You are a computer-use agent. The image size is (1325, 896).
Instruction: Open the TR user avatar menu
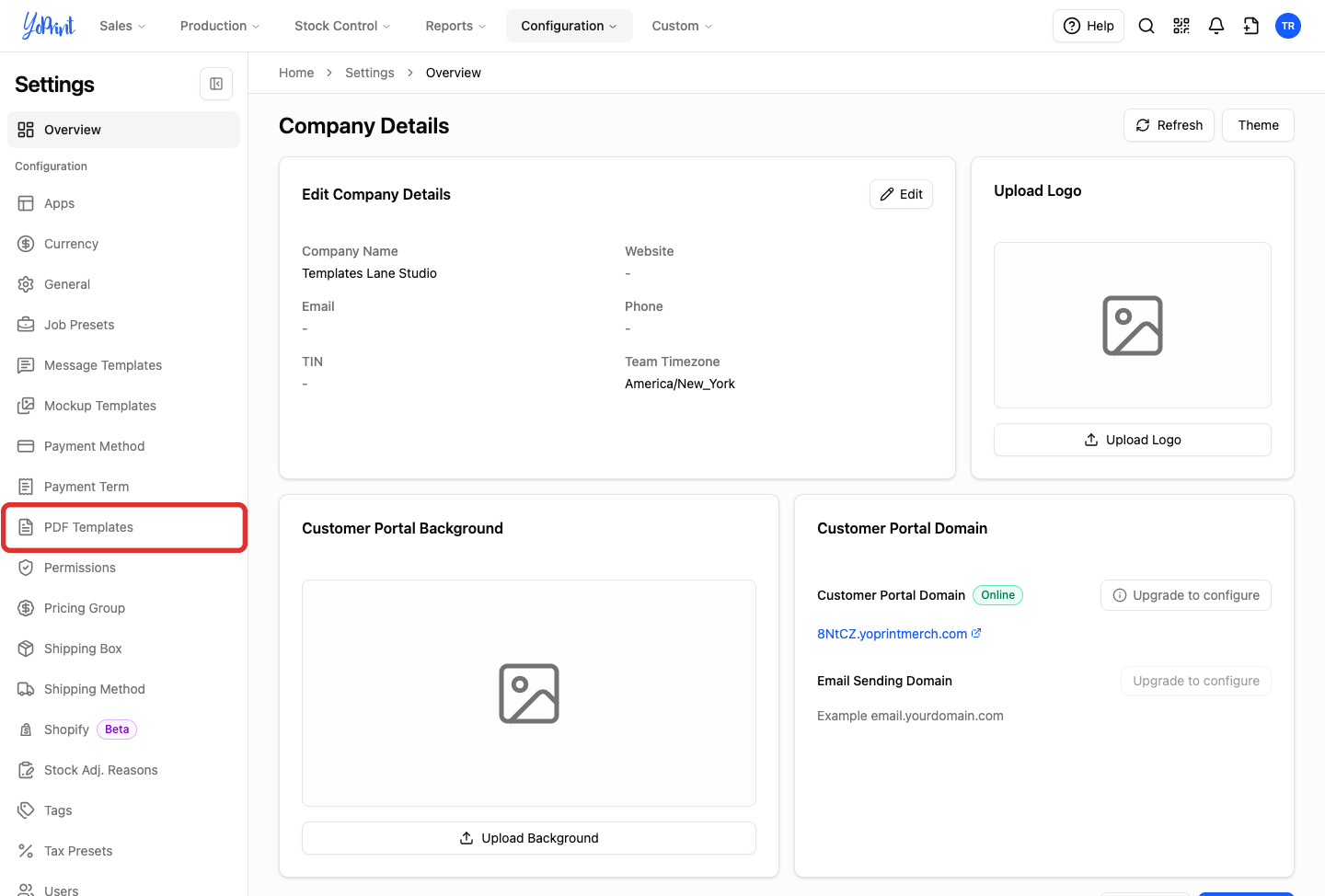(1288, 26)
